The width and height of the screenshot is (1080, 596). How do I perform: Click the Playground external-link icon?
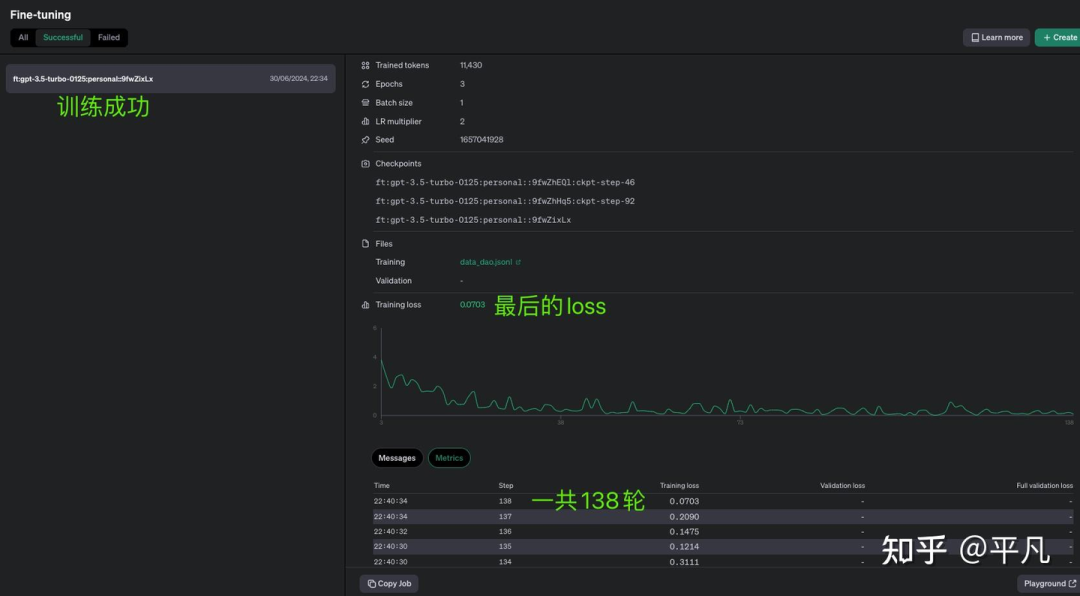[x=1072, y=583]
